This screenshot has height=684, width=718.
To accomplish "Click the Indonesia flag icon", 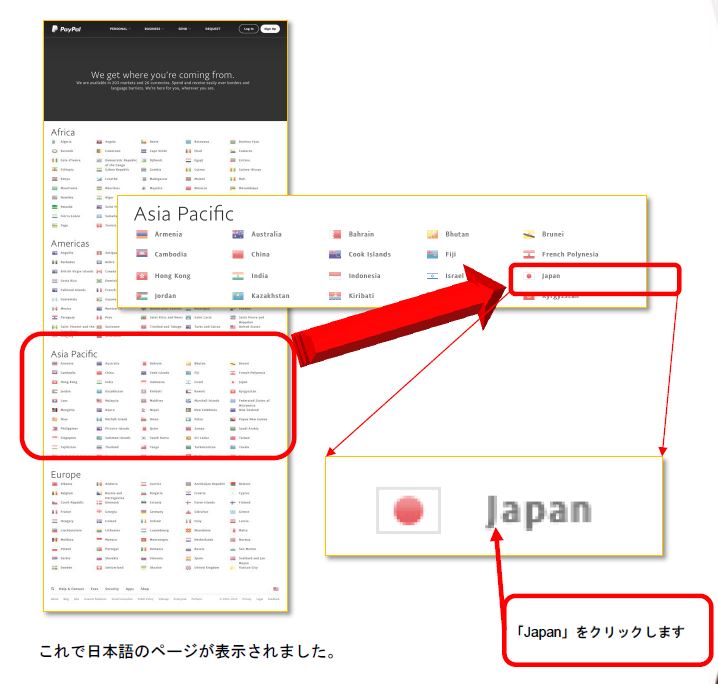I will point(335,276).
